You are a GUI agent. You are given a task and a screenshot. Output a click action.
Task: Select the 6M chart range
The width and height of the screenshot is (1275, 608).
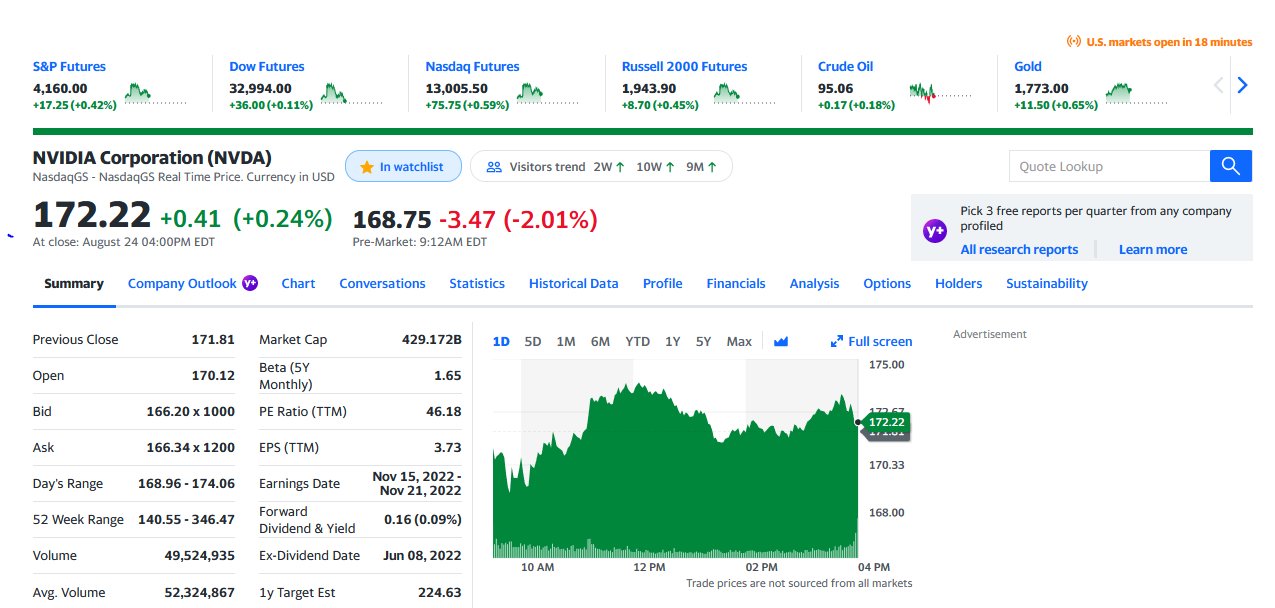[600, 341]
